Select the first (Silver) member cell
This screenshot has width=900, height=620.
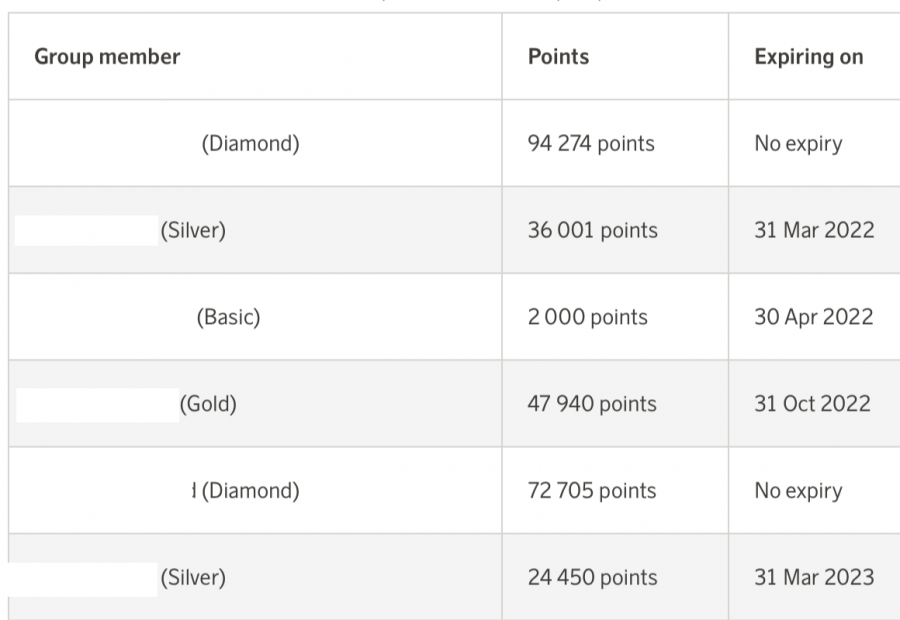pyautogui.click(x=193, y=231)
